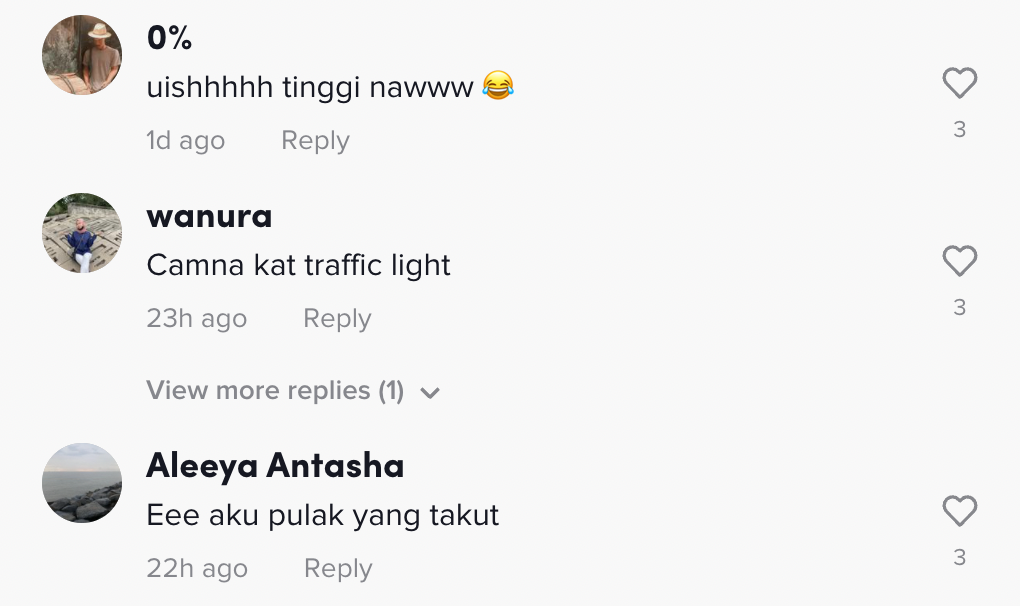Reply to 'Camna kat traffic light' comment
The image size is (1020, 606).
click(337, 319)
